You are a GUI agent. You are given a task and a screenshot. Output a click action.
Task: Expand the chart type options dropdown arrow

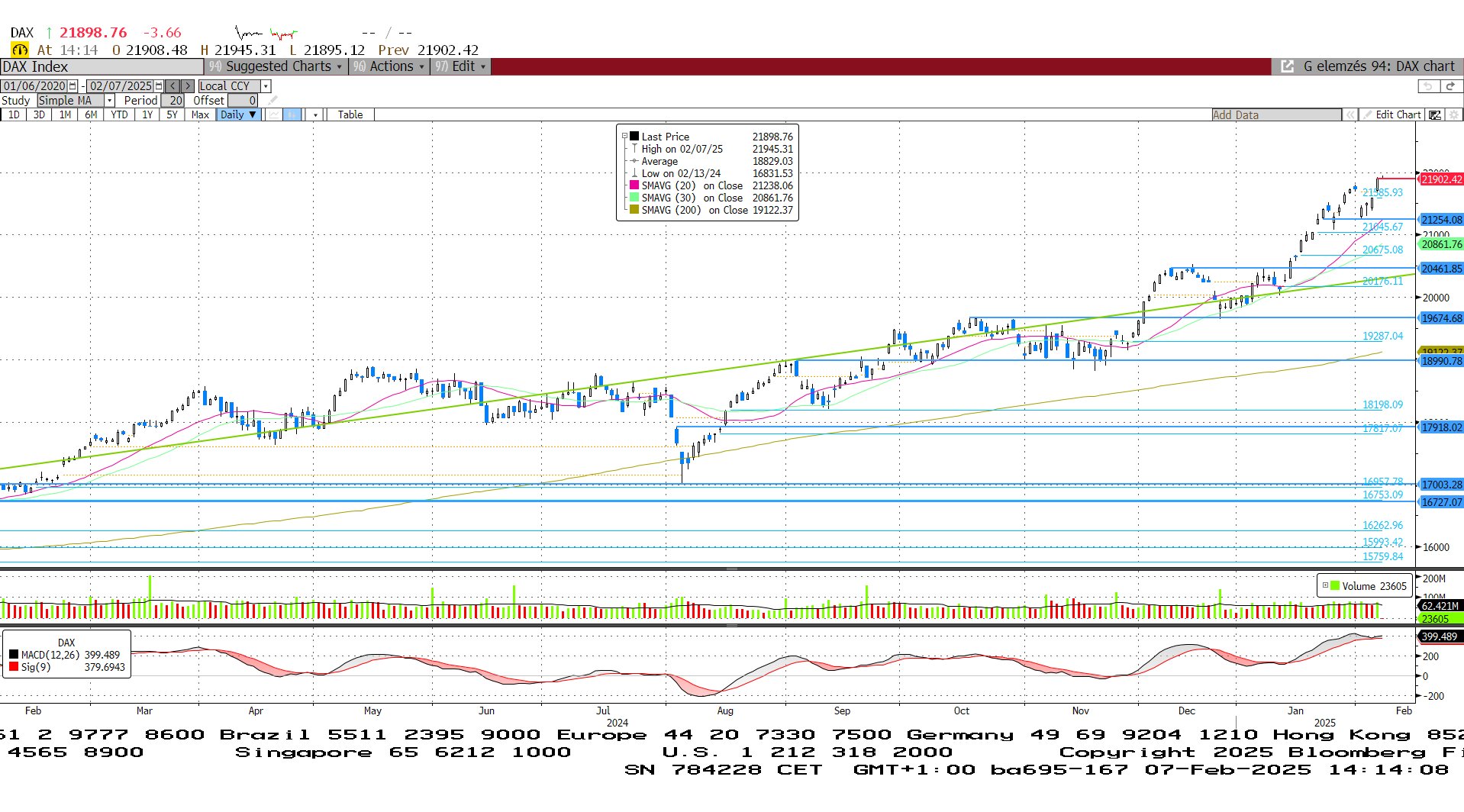(x=314, y=114)
